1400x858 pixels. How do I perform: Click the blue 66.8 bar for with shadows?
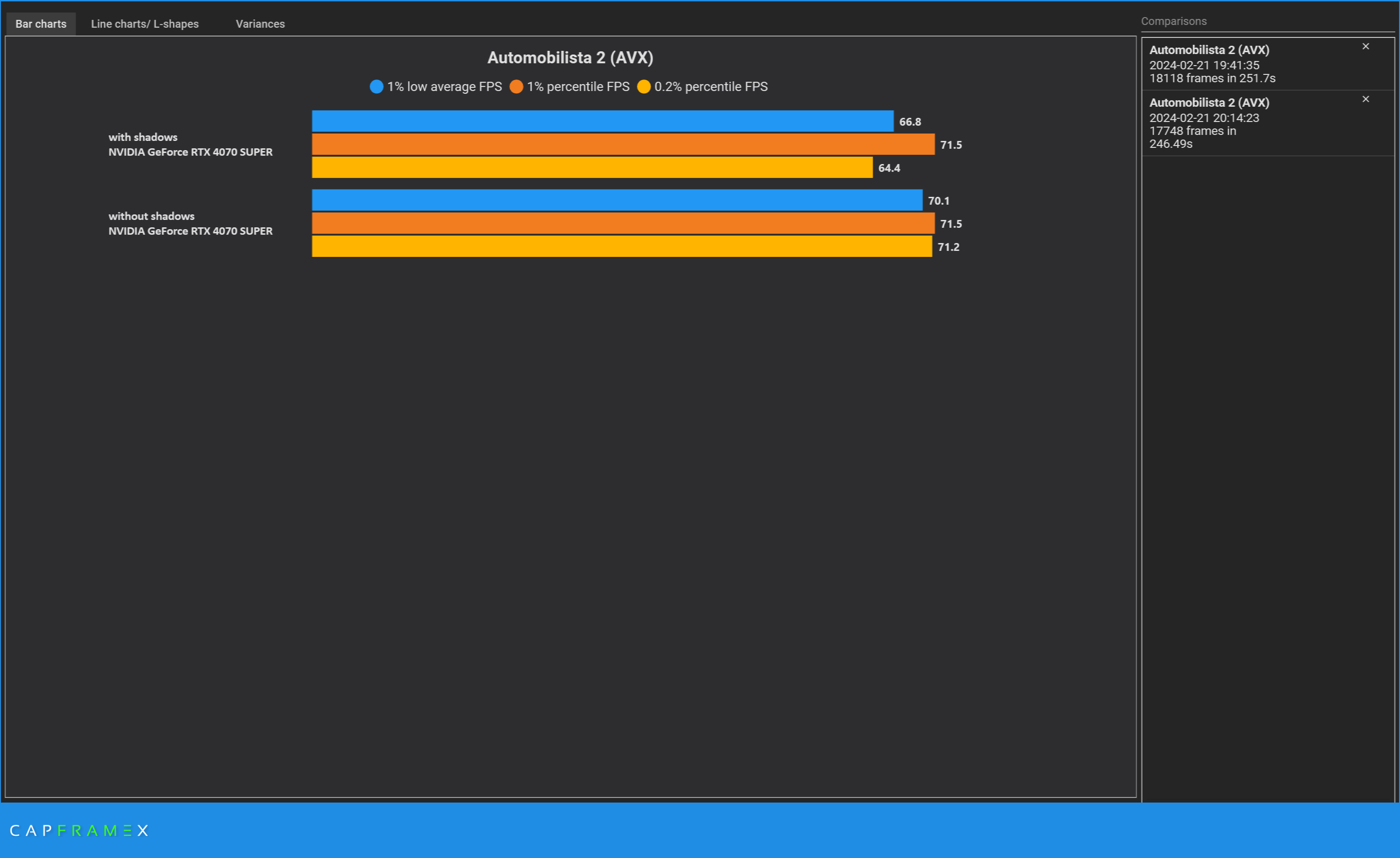coord(602,121)
